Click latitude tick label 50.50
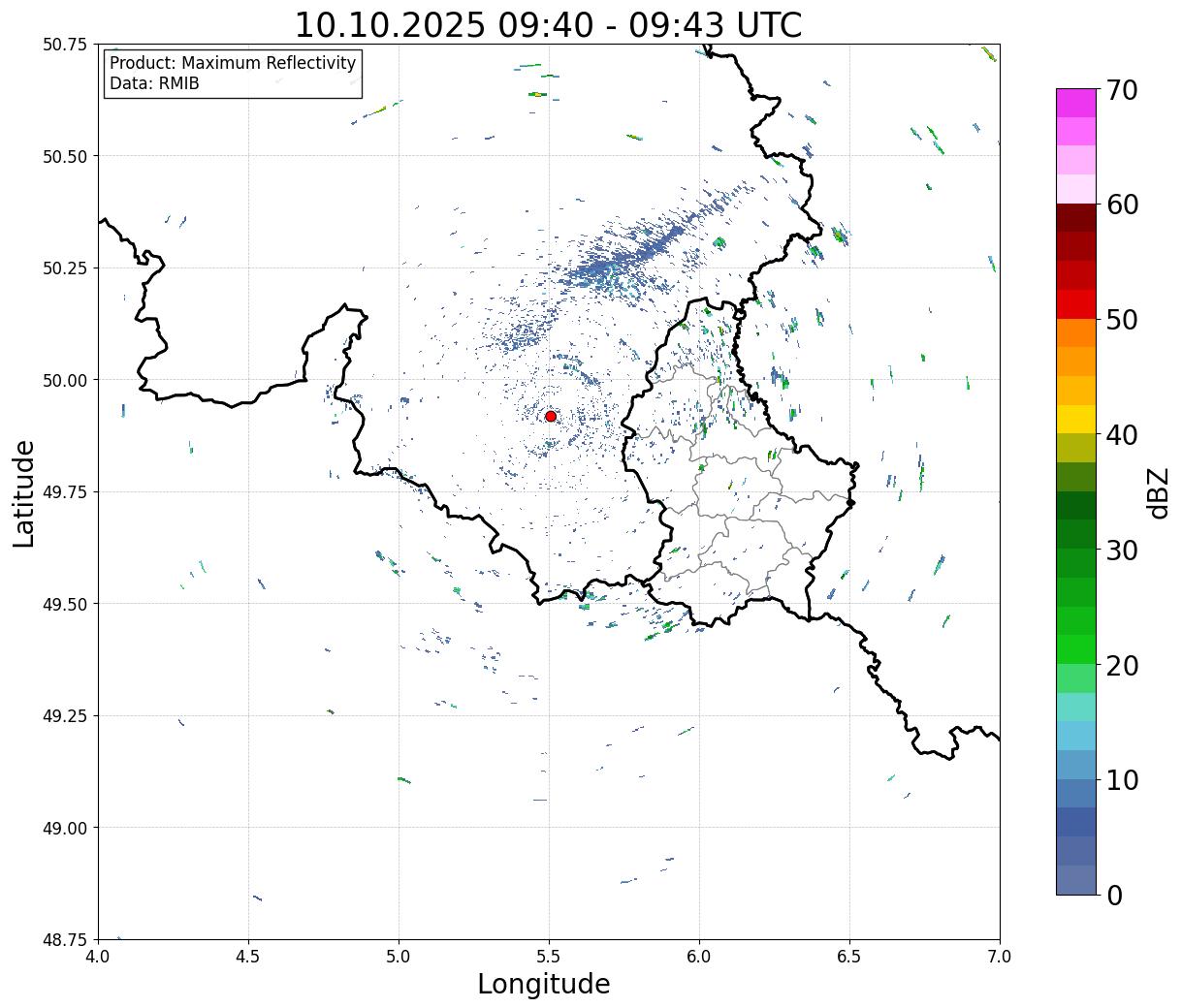The height and width of the screenshot is (1008, 1182). [x=65, y=156]
